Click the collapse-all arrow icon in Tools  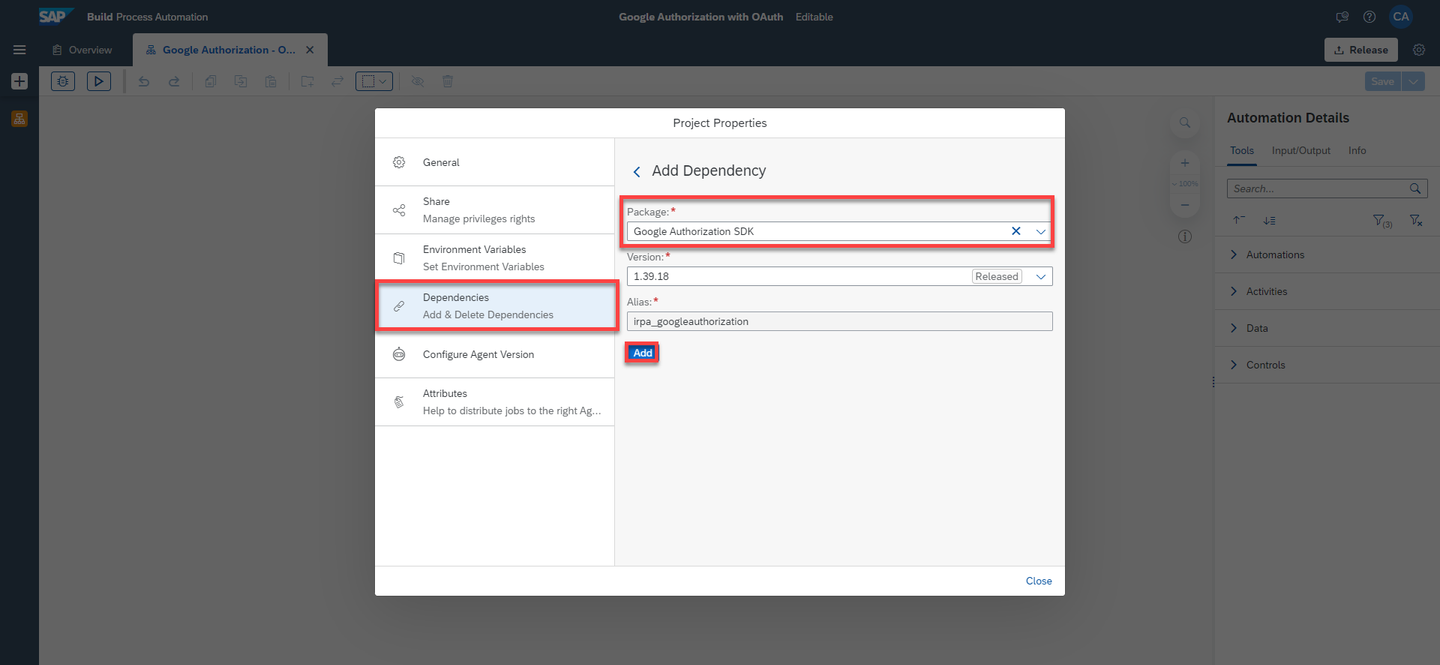click(x=1239, y=220)
